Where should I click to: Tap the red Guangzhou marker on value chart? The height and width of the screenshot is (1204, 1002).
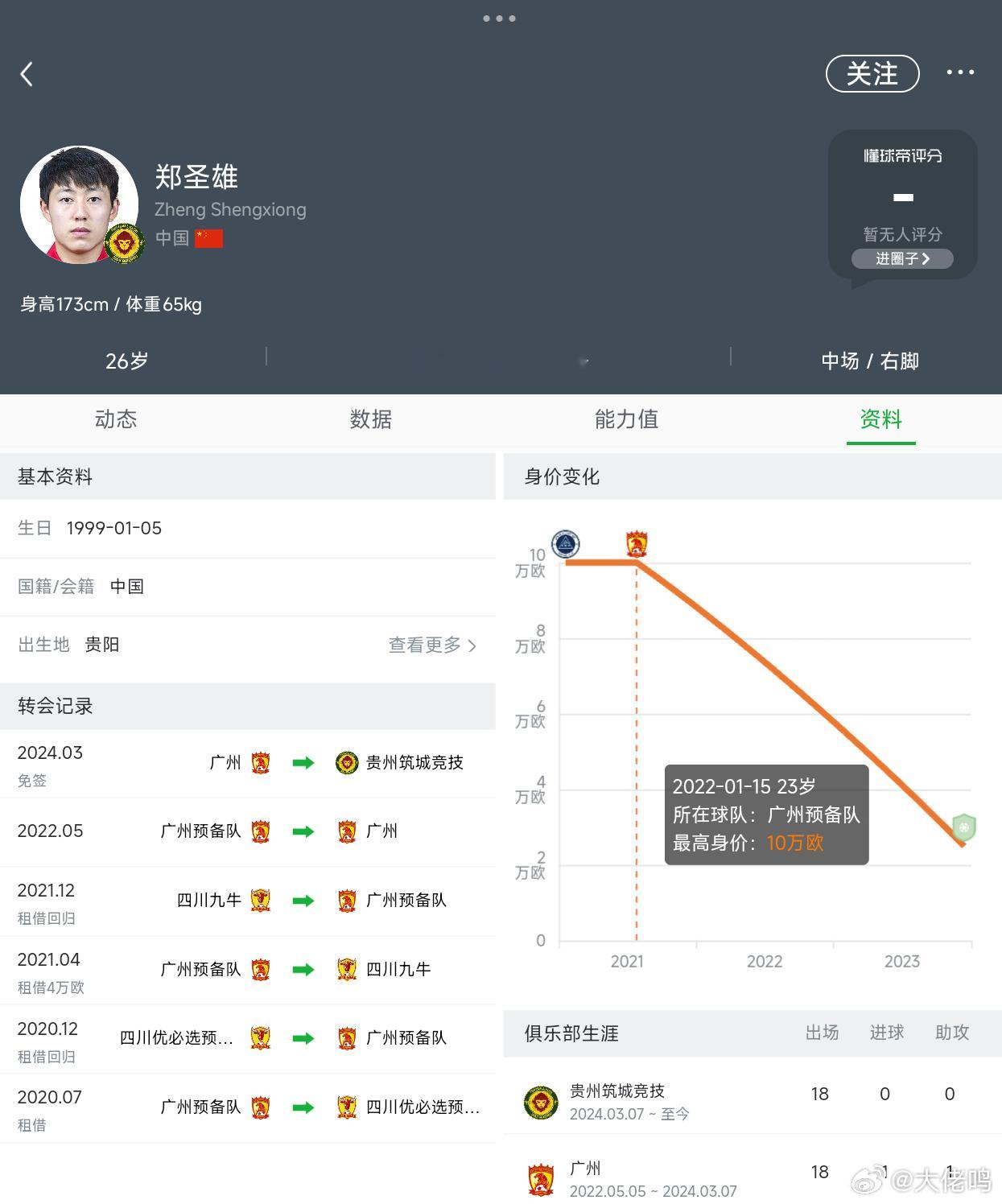637,544
